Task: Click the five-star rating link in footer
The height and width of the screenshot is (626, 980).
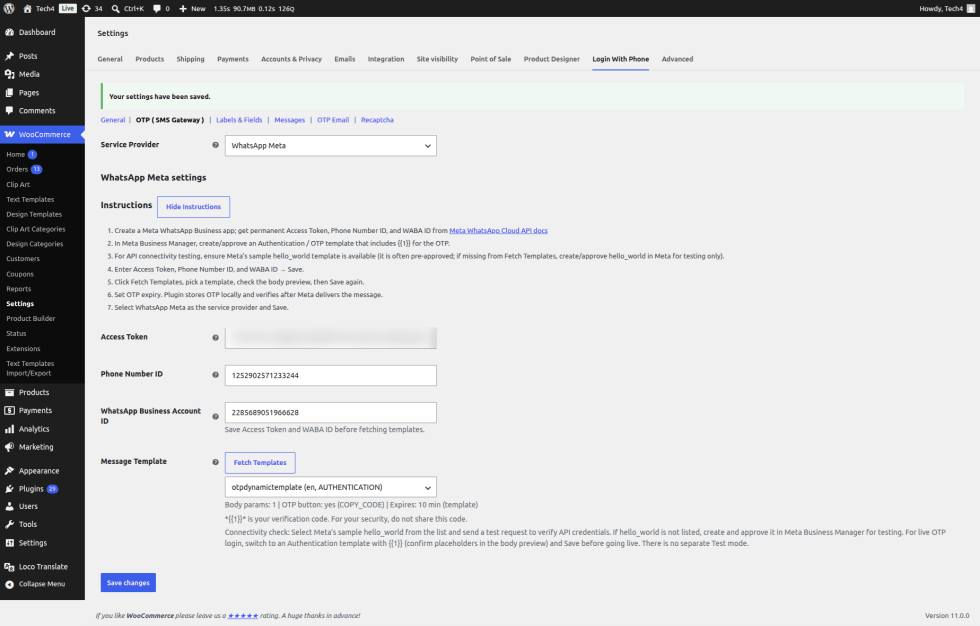Action: tap(242, 615)
